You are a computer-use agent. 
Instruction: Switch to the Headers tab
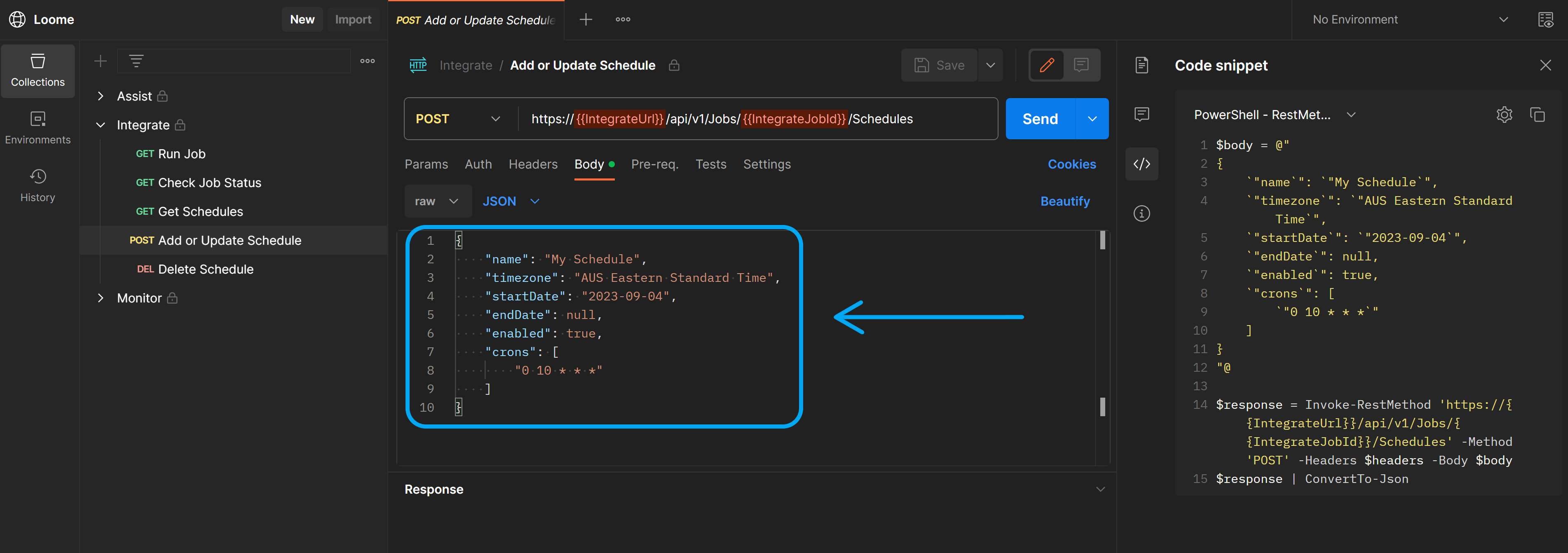[x=533, y=164]
